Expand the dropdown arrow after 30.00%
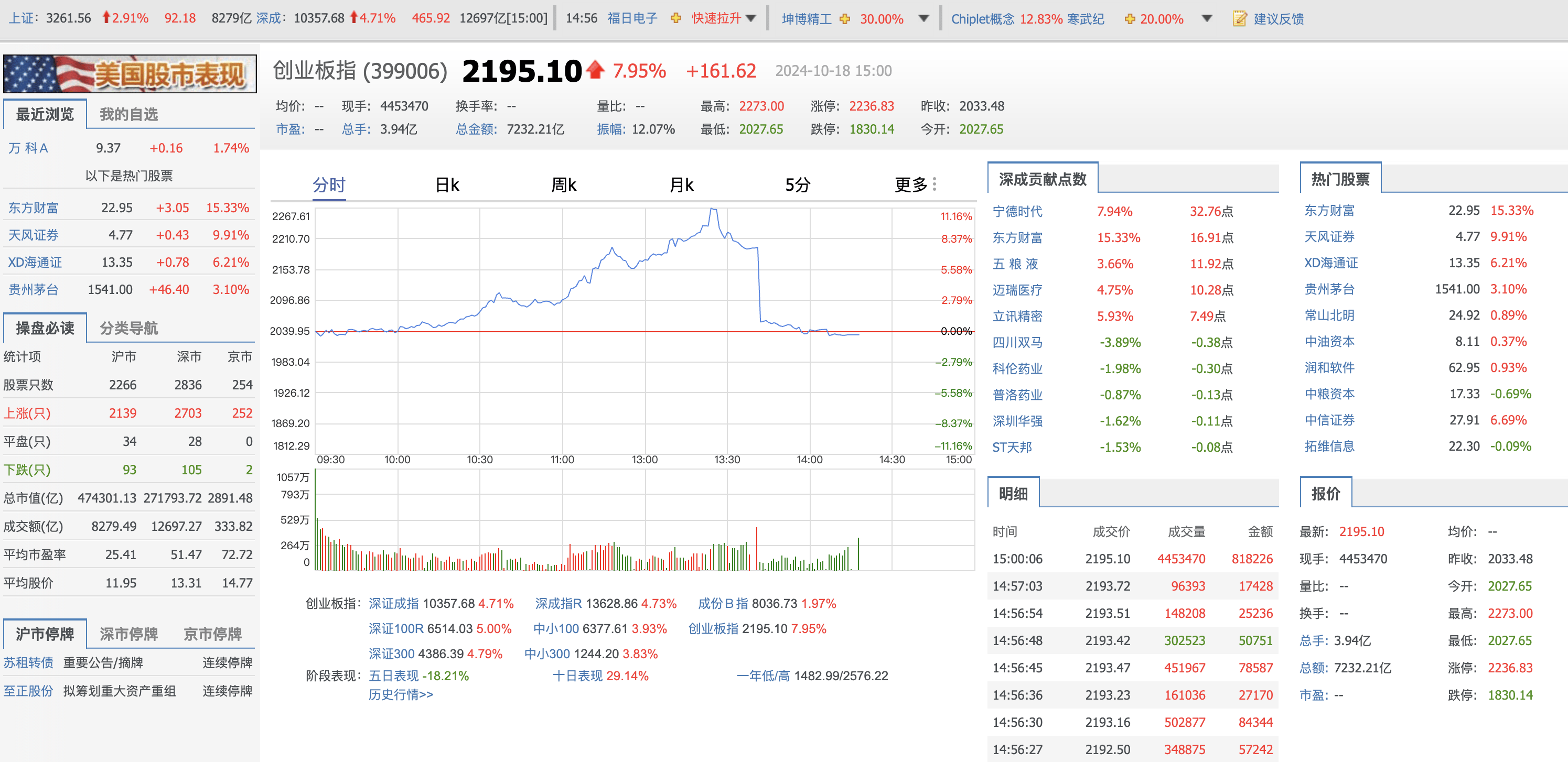Viewport: 1568px width, 762px height. pos(923,18)
